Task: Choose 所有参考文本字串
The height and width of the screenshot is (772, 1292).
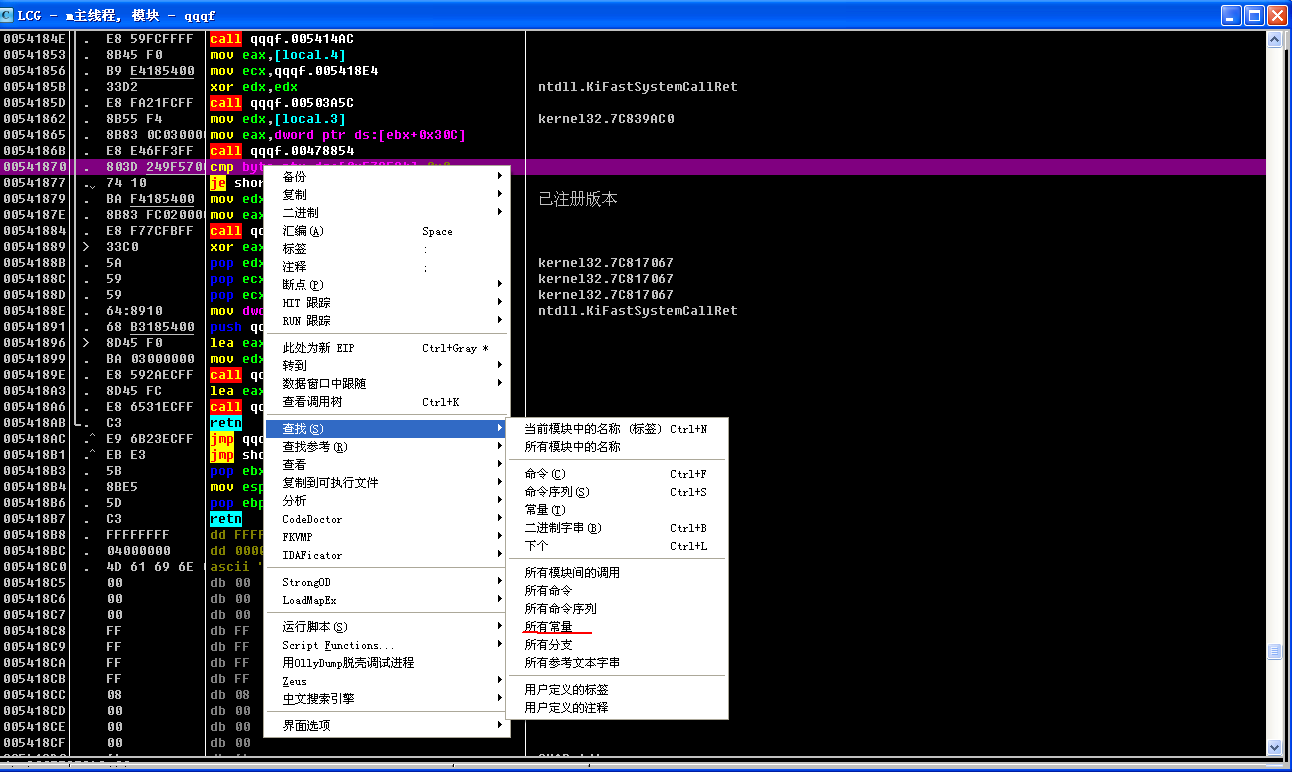Action: (x=617, y=662)
